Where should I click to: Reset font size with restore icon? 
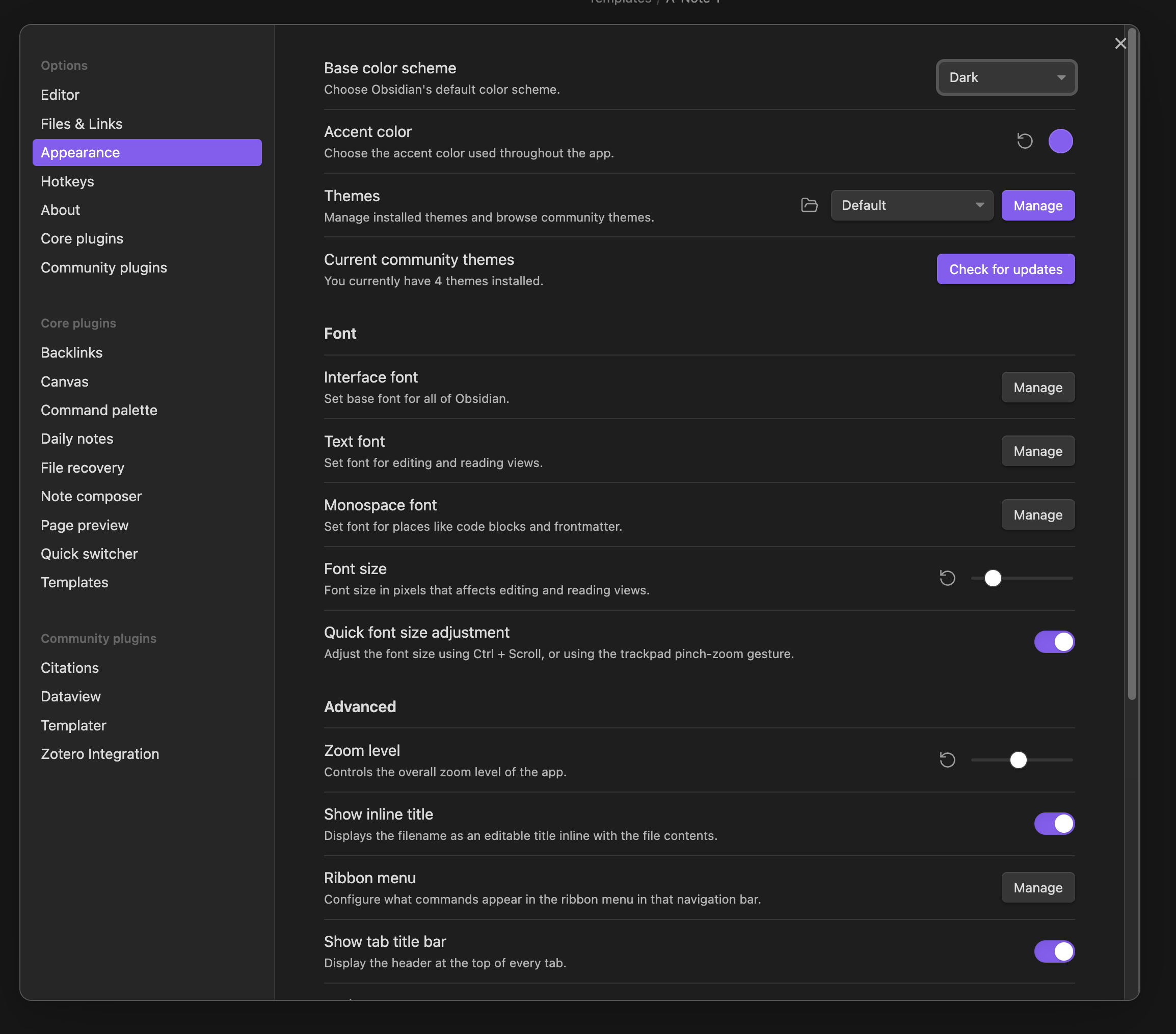pos(947,578)
